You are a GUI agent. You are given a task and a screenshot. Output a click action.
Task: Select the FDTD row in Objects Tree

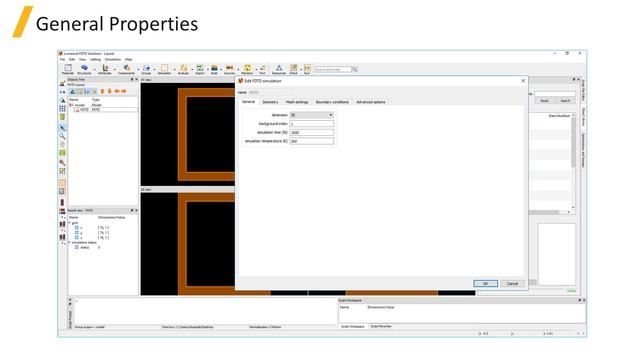[104, 110]
